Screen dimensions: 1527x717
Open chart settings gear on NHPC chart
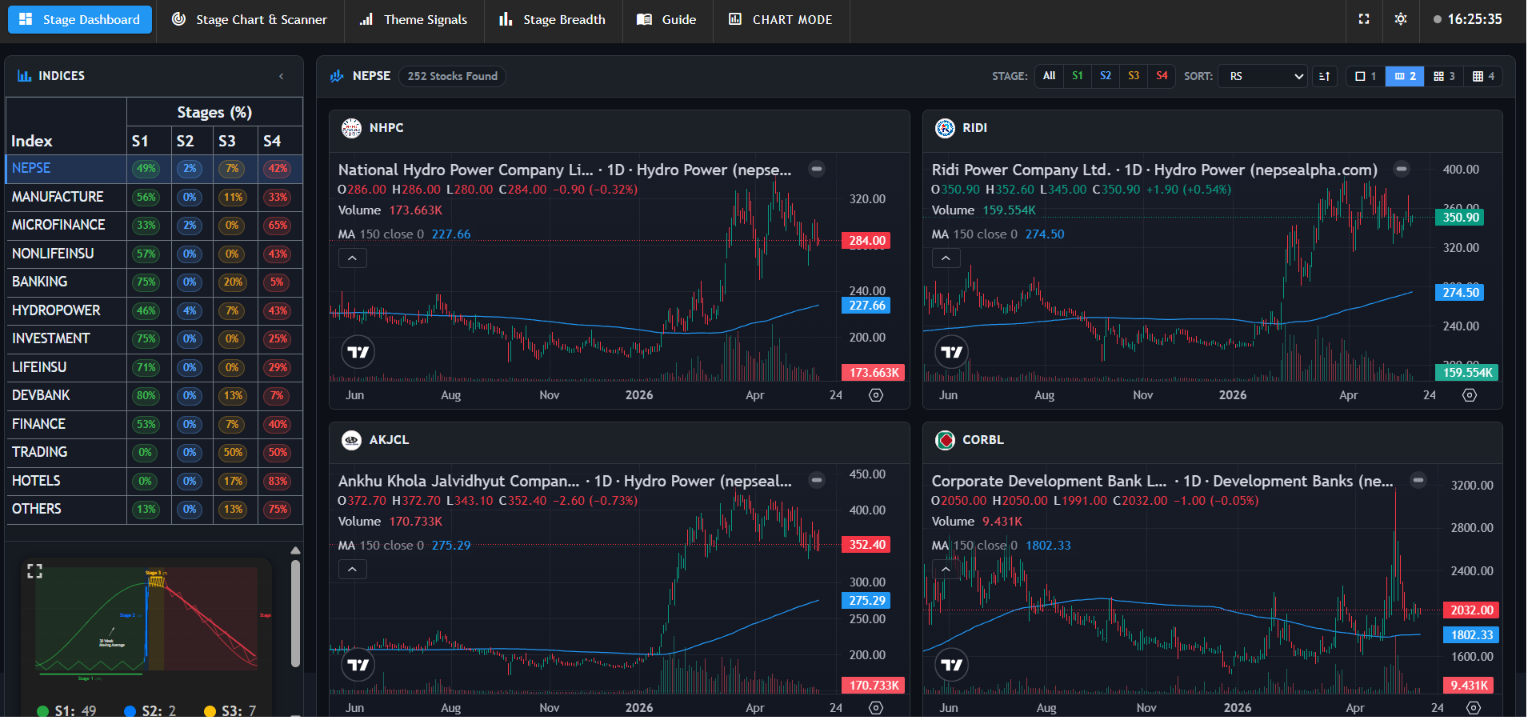tap(876, 395)
